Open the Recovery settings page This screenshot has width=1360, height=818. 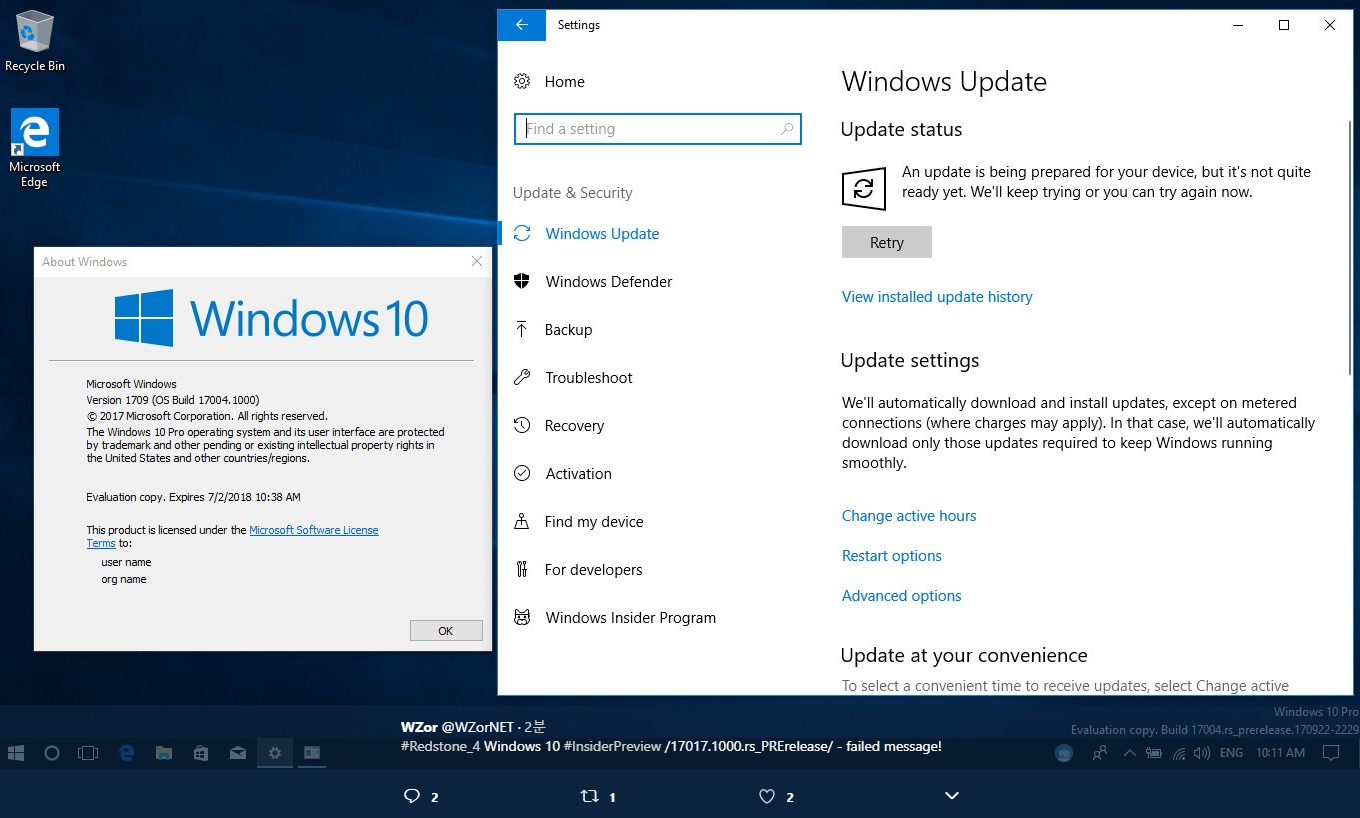pos(559,426)
